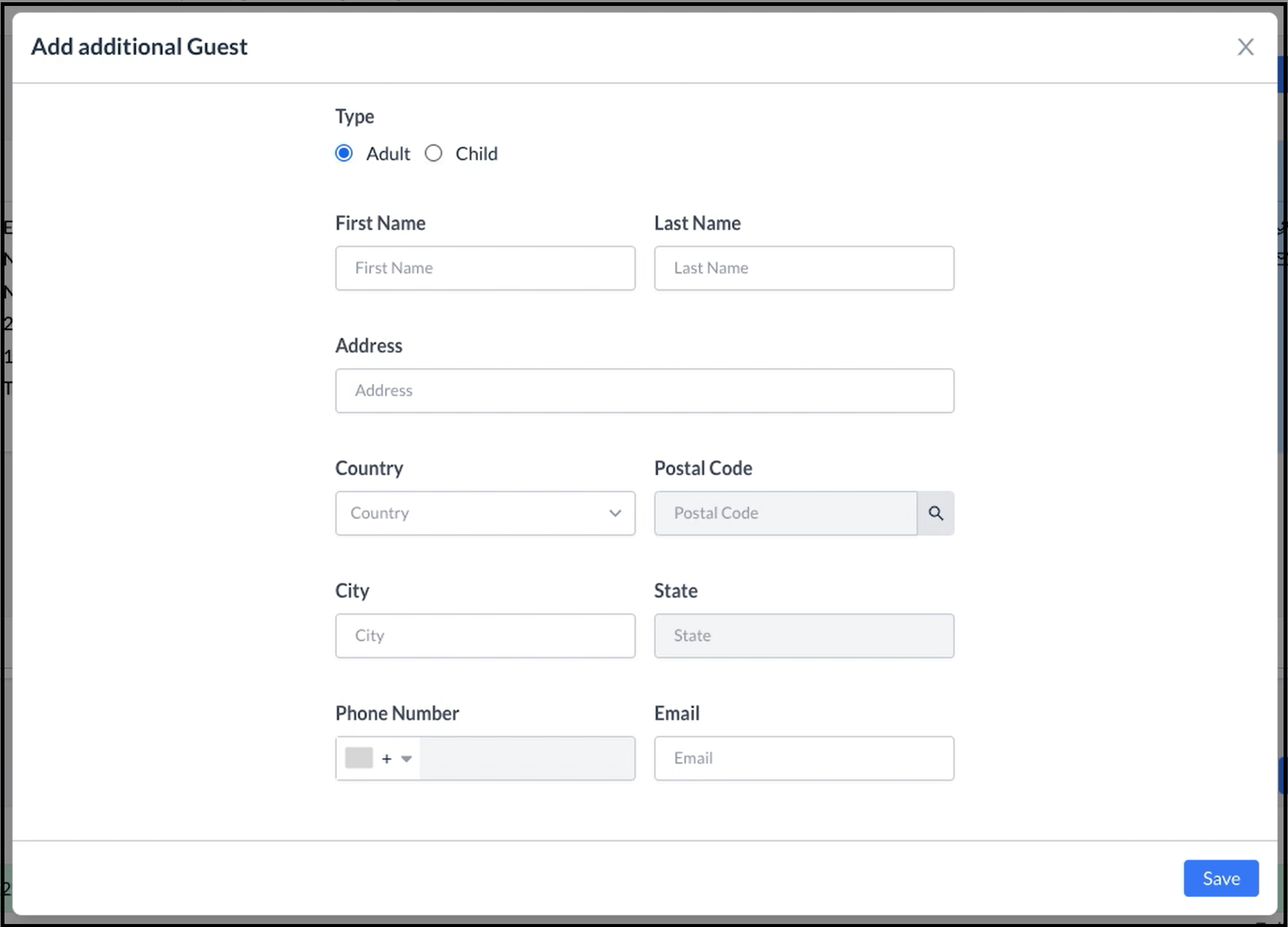The height and width of the screenshot is (927, 1288).
Task: Select the Adult guest type
Action: pos(343,153)
